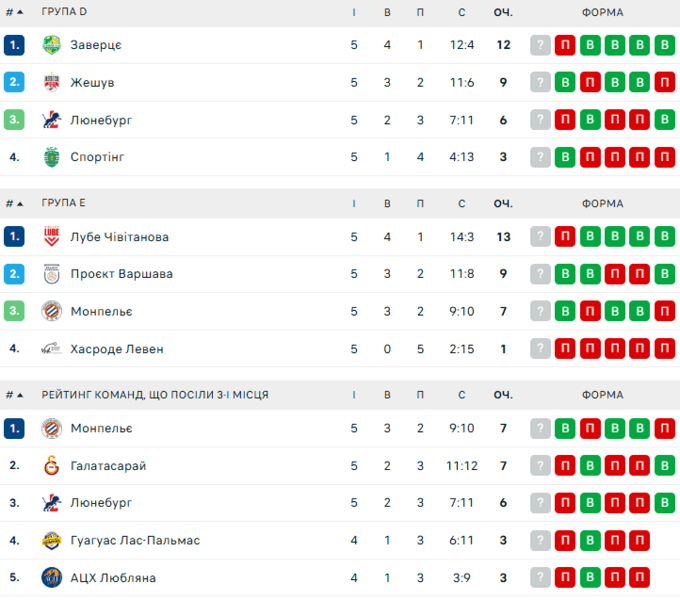
Task: Click the Проєкт Варшава team logo
Action: tap(52, 274)
